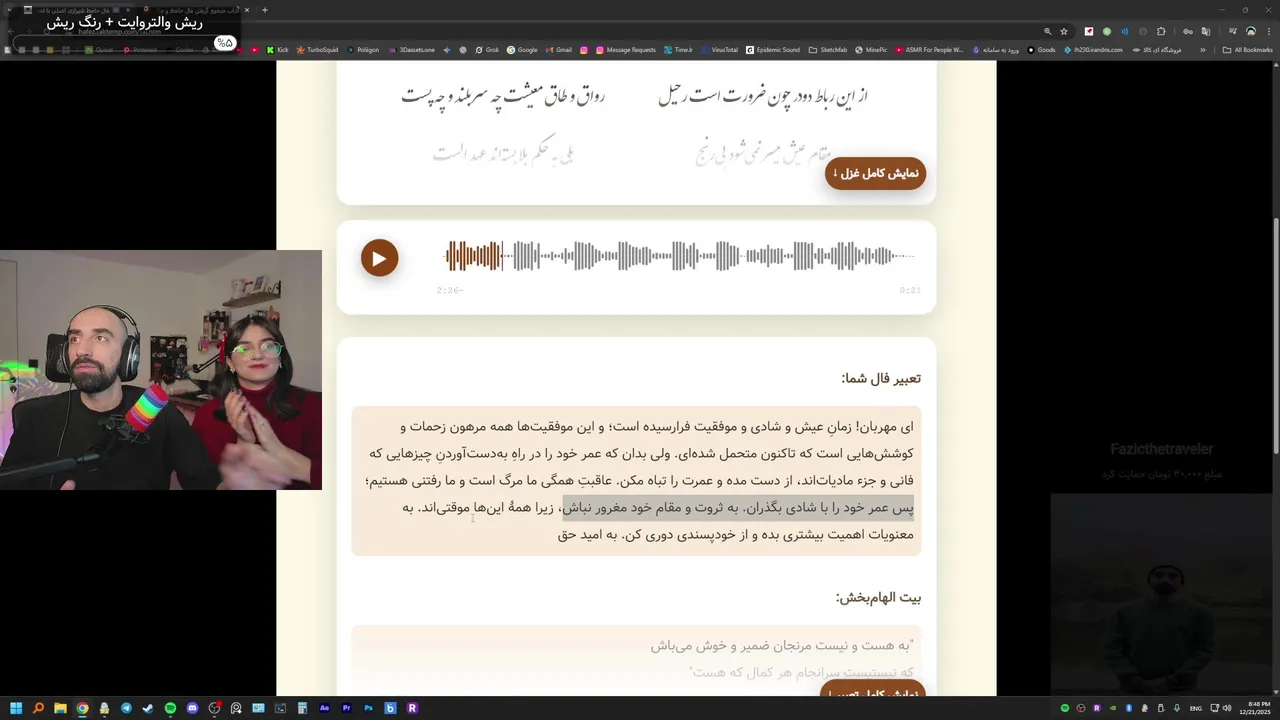Open the volume control in system tray
1280x720 pixels.
(1227, 708)
